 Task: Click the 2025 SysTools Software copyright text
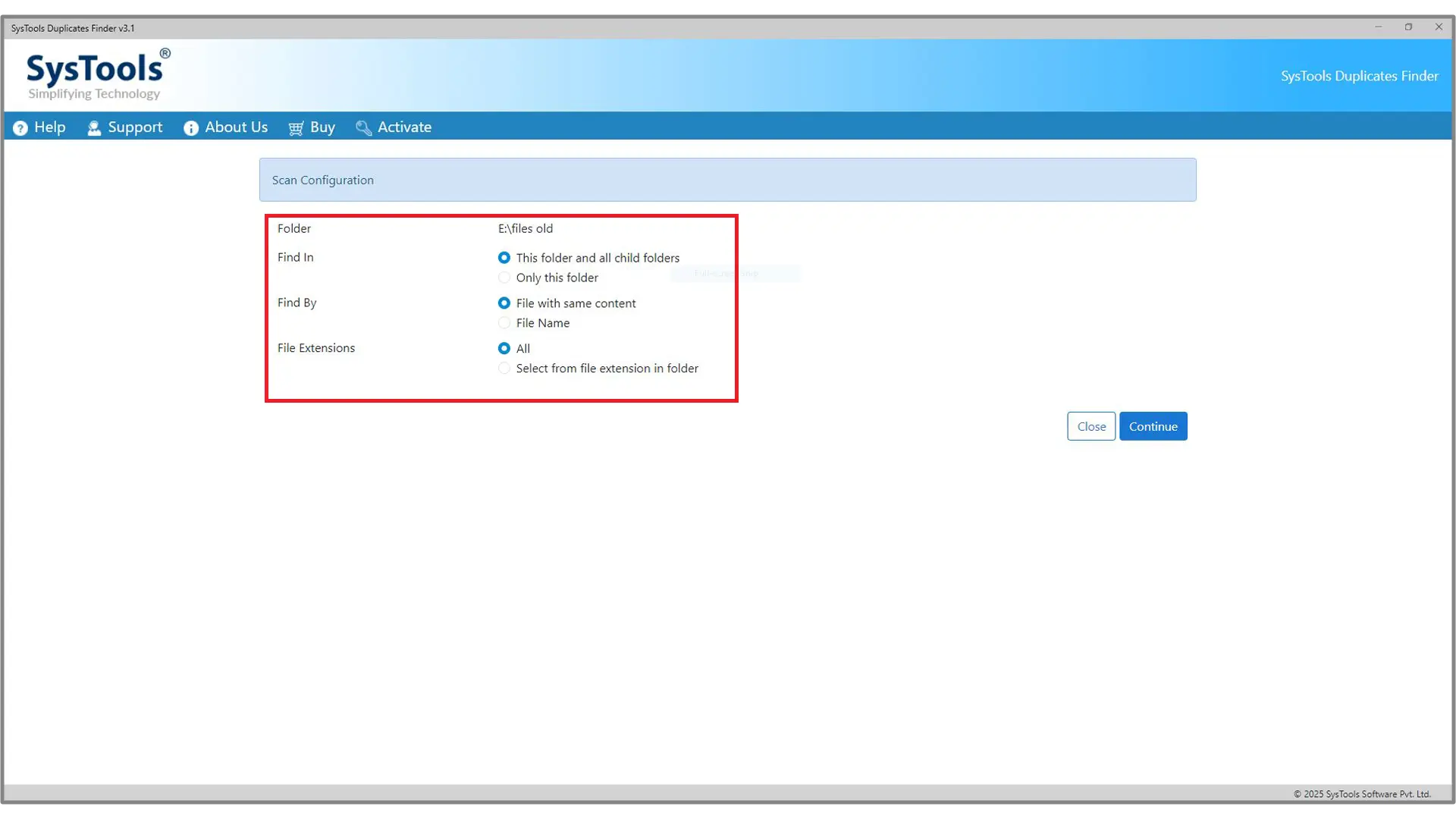coord(1362,794)
